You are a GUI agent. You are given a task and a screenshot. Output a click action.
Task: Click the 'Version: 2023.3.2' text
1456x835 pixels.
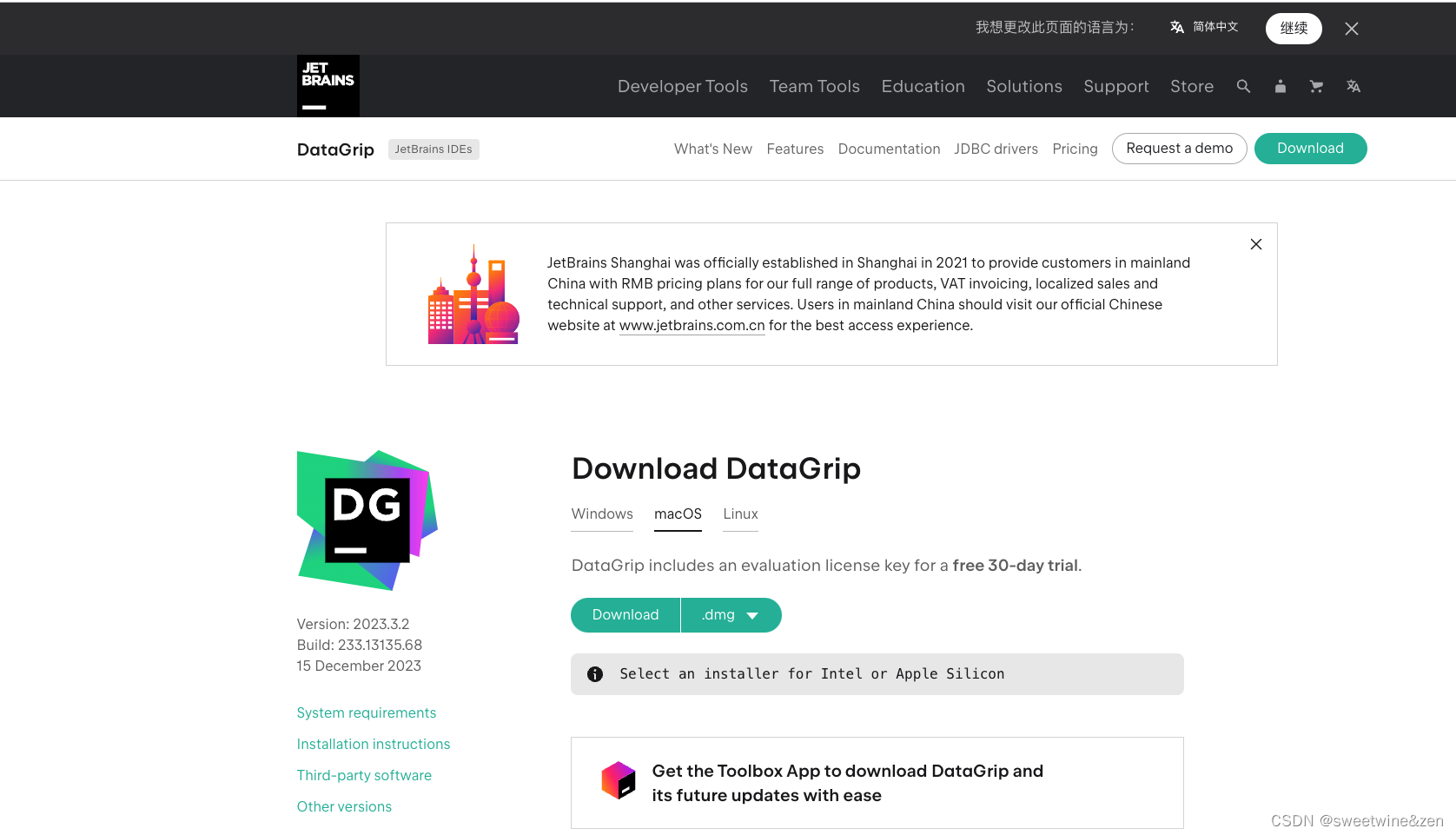pos(354,625)
